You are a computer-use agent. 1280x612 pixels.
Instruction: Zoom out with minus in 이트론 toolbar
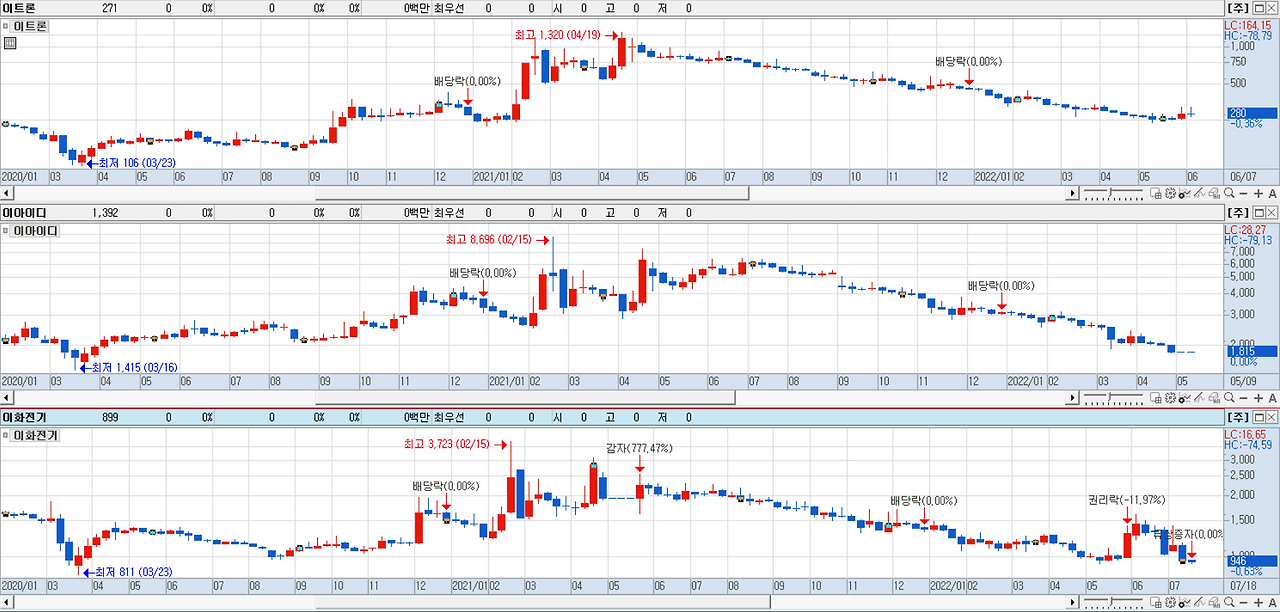tap(1243, 193)
